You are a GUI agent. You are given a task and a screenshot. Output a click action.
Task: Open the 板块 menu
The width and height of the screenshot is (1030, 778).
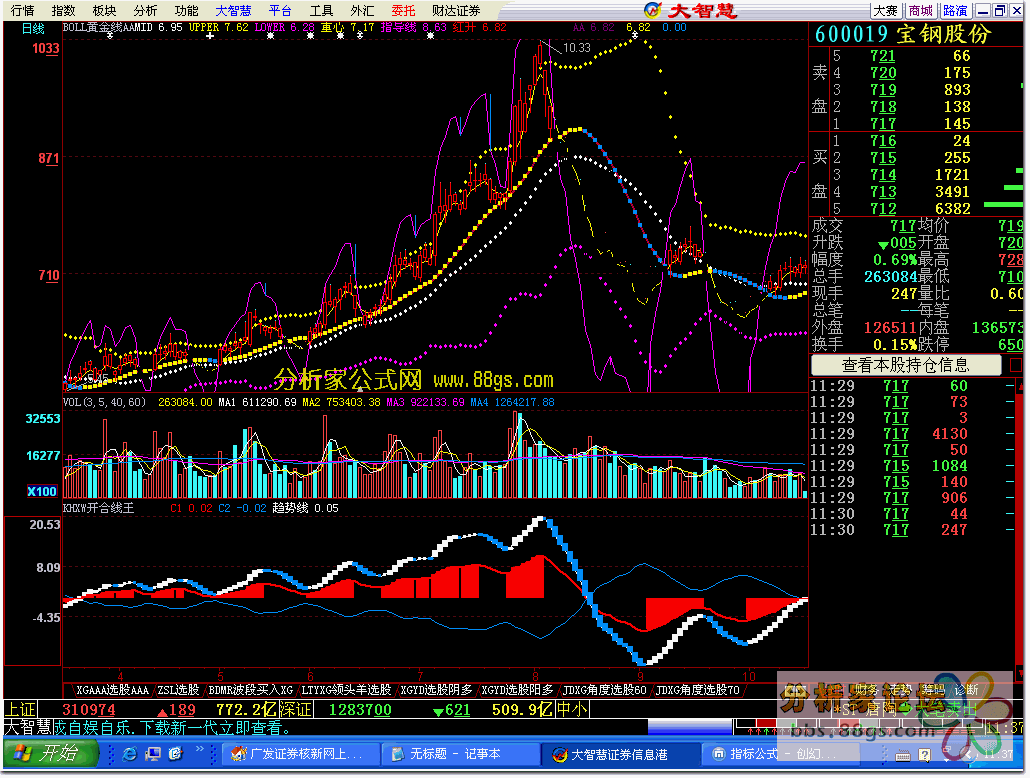[104, 11]
